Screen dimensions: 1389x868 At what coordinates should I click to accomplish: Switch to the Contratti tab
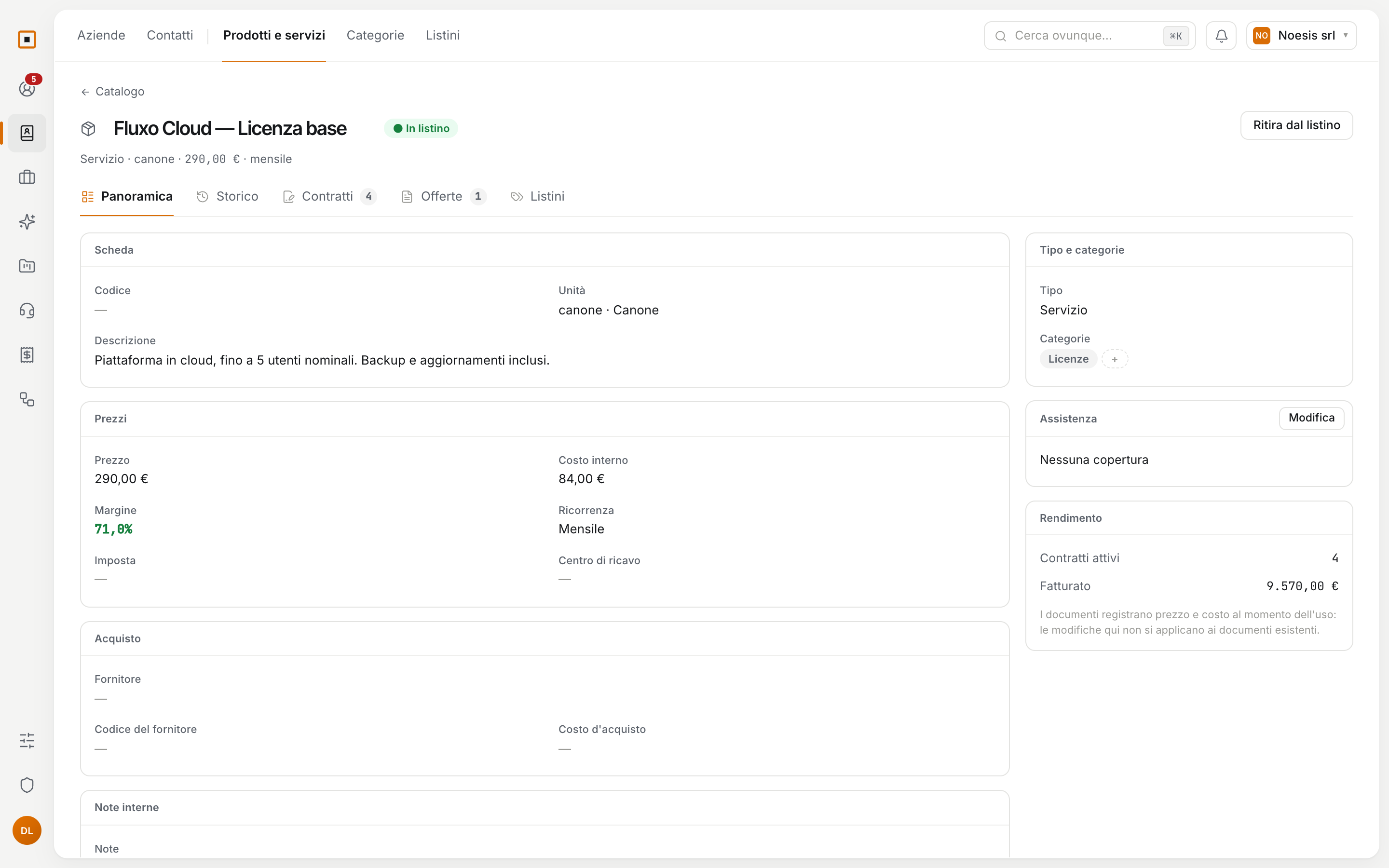pos(329,196)
